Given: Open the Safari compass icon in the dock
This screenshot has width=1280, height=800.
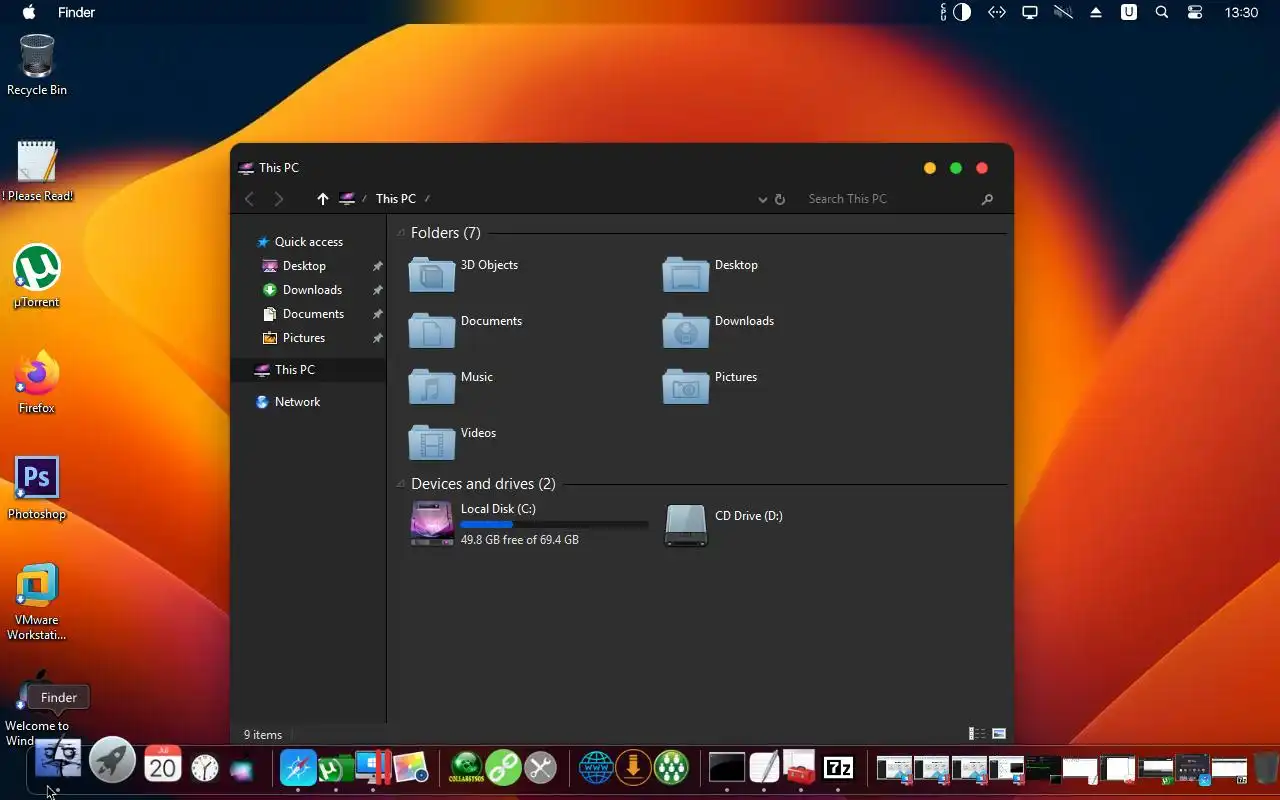Looking at the screenshot, I should coord(298,768).
